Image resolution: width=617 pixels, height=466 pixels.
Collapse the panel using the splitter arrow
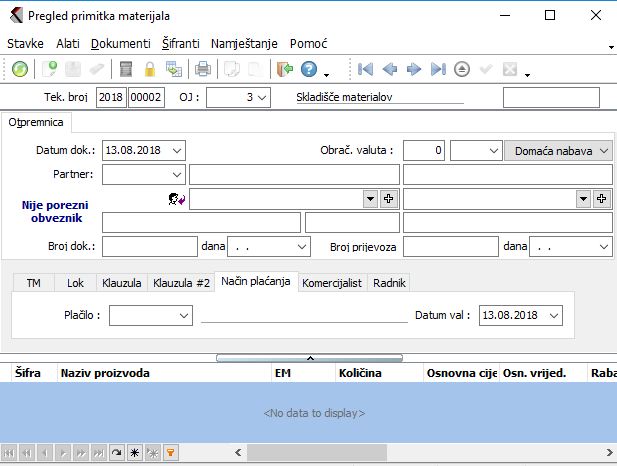click(309, 357)
